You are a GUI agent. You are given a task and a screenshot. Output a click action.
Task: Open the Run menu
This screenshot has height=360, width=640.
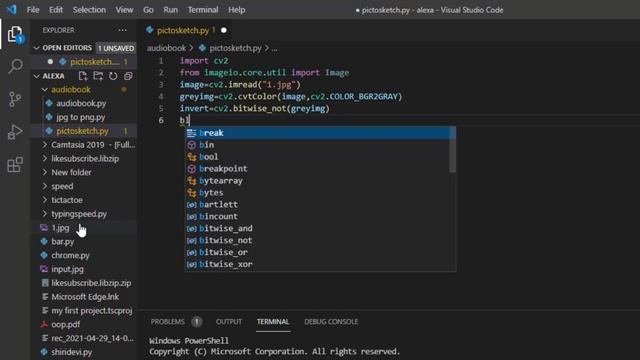tap(170, 9)
